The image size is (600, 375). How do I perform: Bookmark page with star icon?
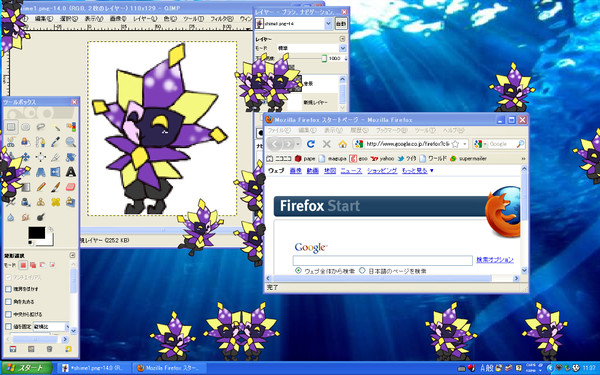[x=455, y=144]
